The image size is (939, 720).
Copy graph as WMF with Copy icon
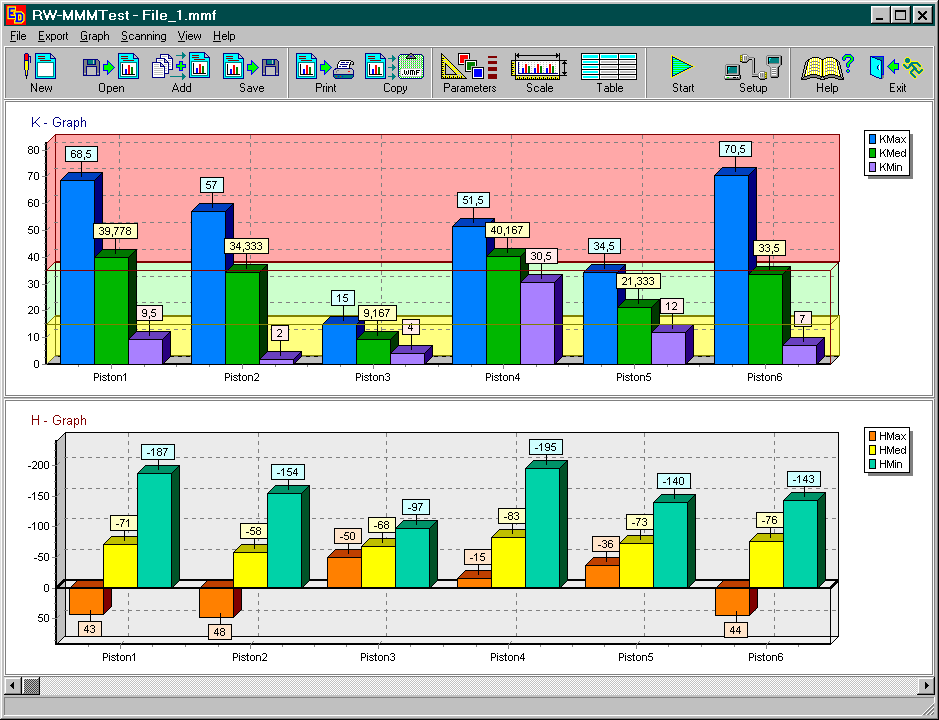tap(395, 68)
